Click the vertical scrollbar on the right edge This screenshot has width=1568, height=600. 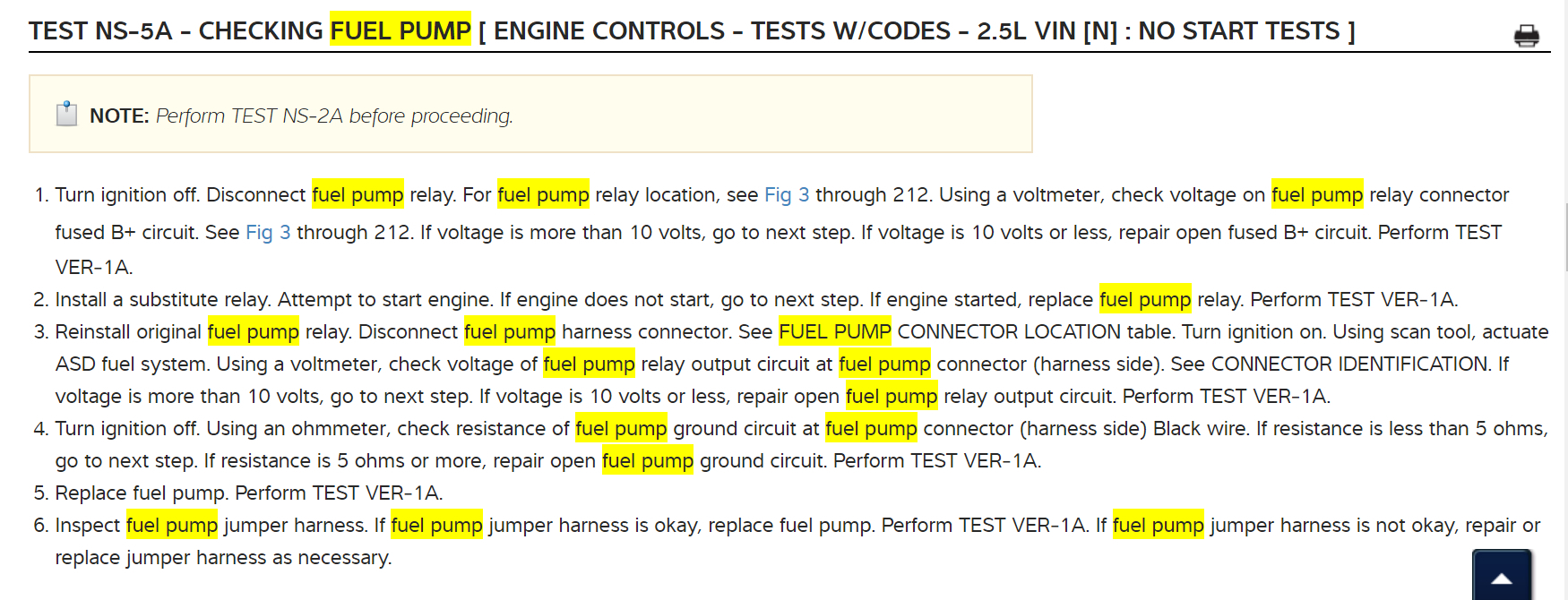click(x=1565, y=237)
